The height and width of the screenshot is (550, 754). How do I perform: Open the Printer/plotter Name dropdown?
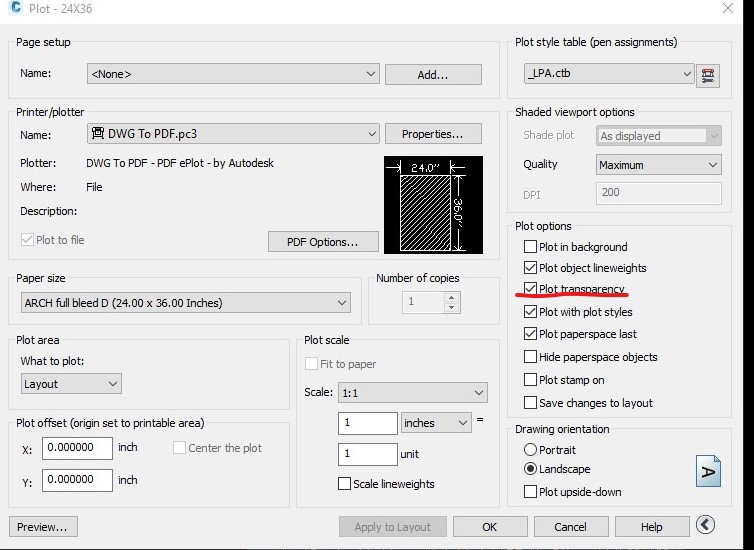click(233, 134)
